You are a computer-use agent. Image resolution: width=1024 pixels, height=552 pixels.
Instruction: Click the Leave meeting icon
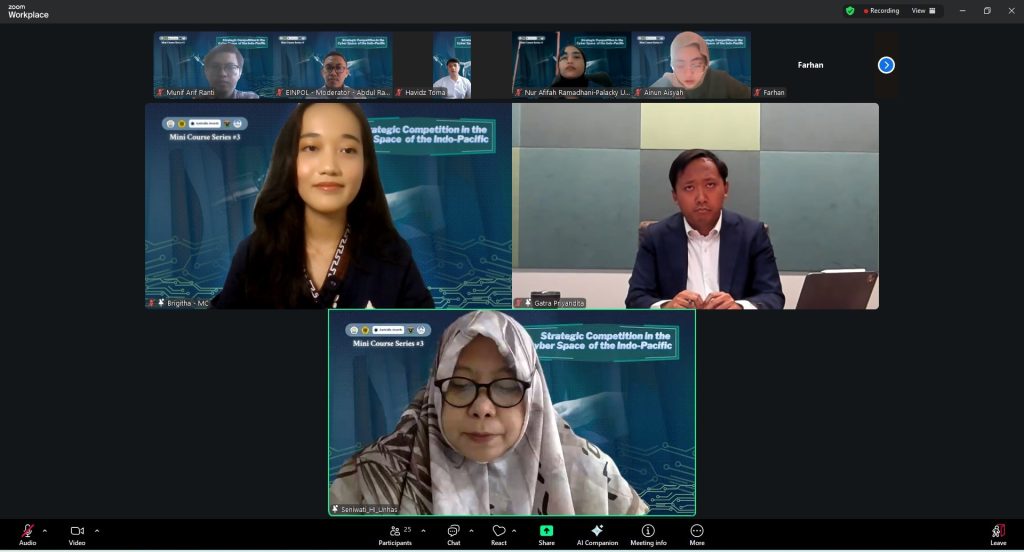998,530
